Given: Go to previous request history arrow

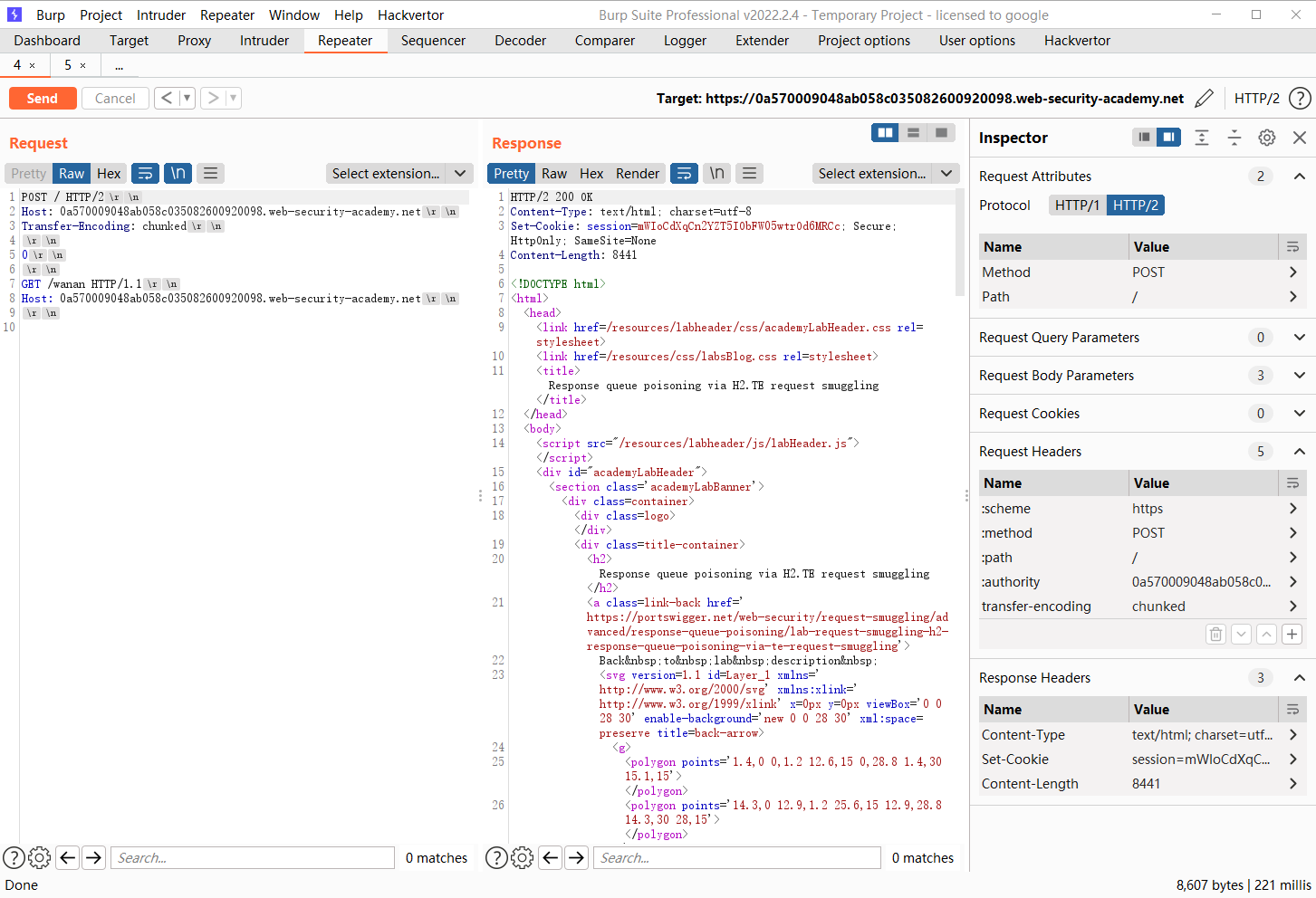Looking at the screenshot, I should click(167, 98).
